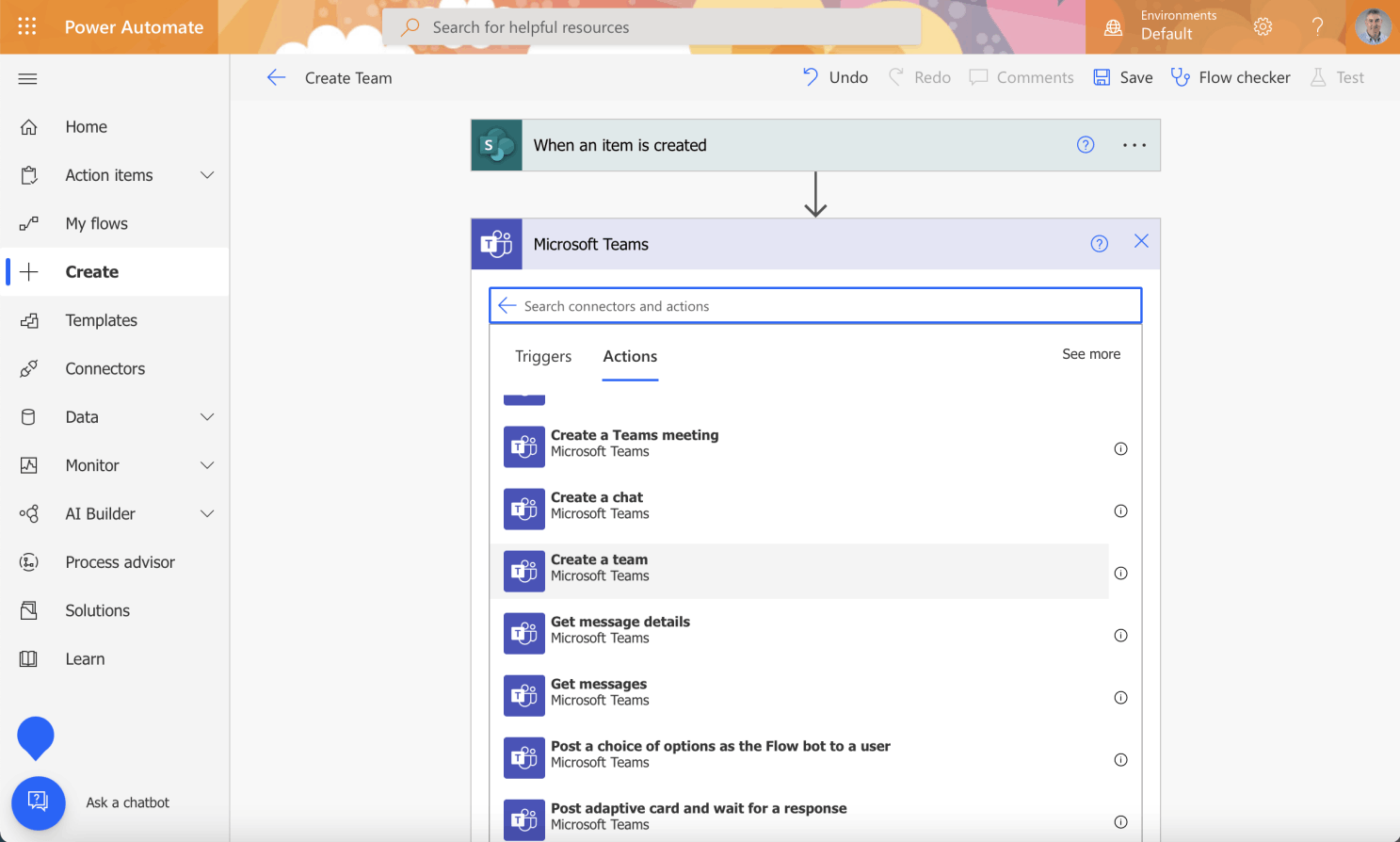Screen dimensions: 1400x842
Task: Expand the Data section chevron
Action: click(207, 417)
